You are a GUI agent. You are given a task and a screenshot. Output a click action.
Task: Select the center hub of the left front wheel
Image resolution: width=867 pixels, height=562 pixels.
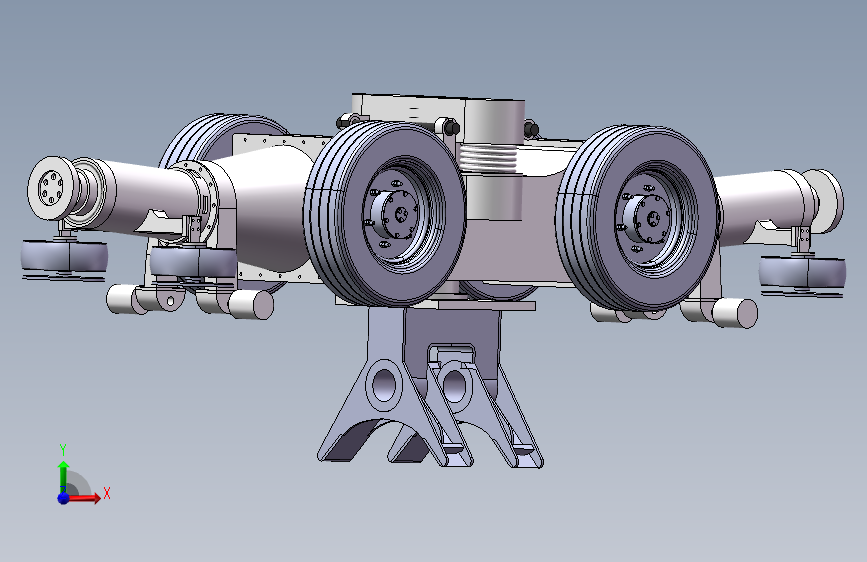pyautogui.click(x=398, y=214)
